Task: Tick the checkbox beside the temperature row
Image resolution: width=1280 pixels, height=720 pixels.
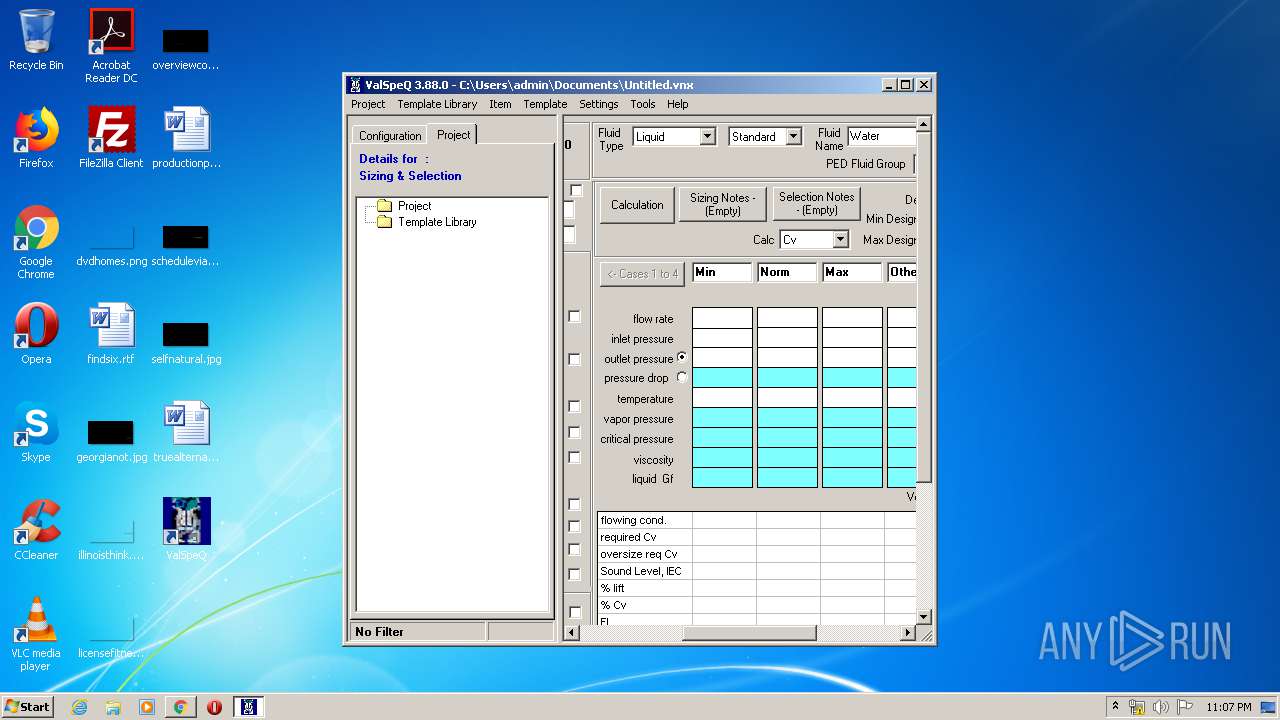Action: [x=574, y=406]
